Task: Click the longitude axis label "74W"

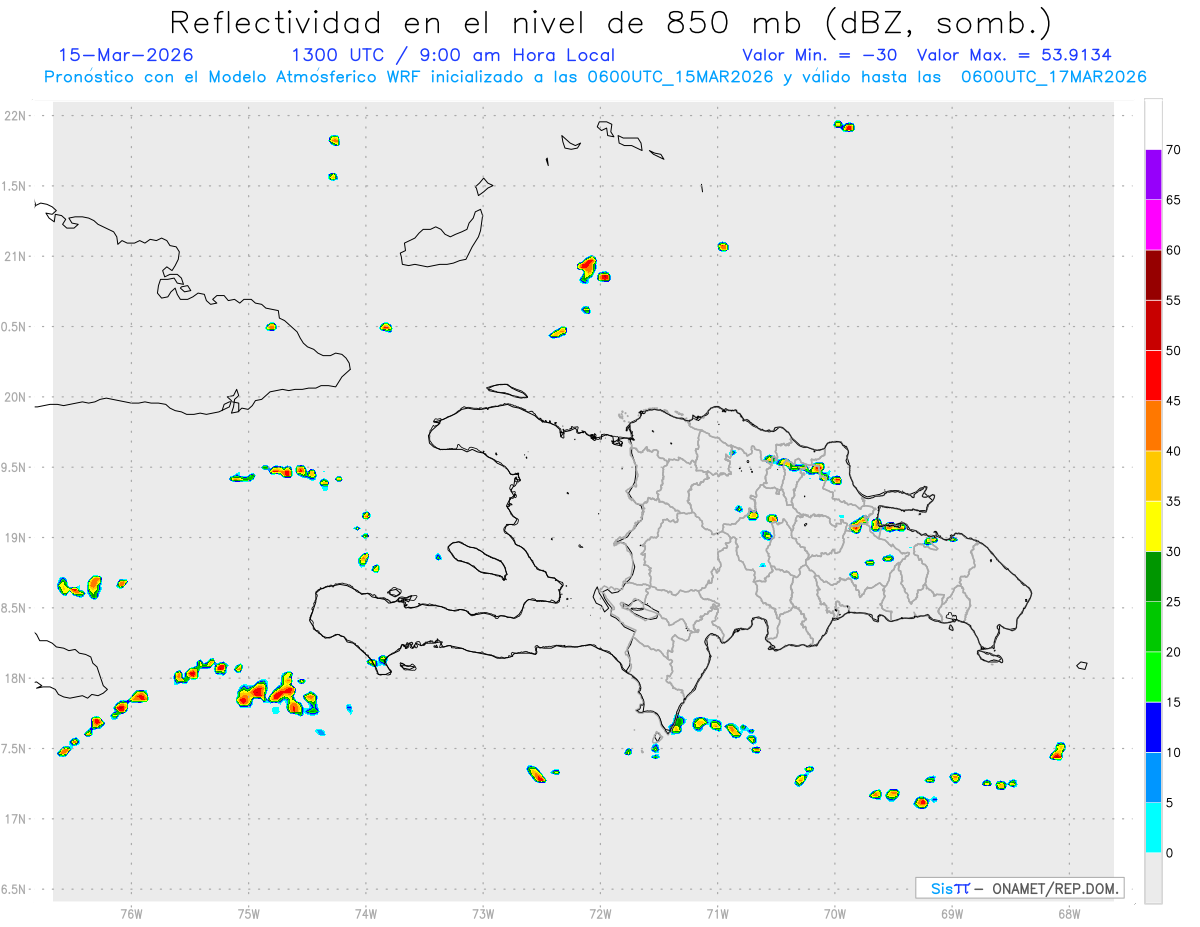Action: coord(366,913)
